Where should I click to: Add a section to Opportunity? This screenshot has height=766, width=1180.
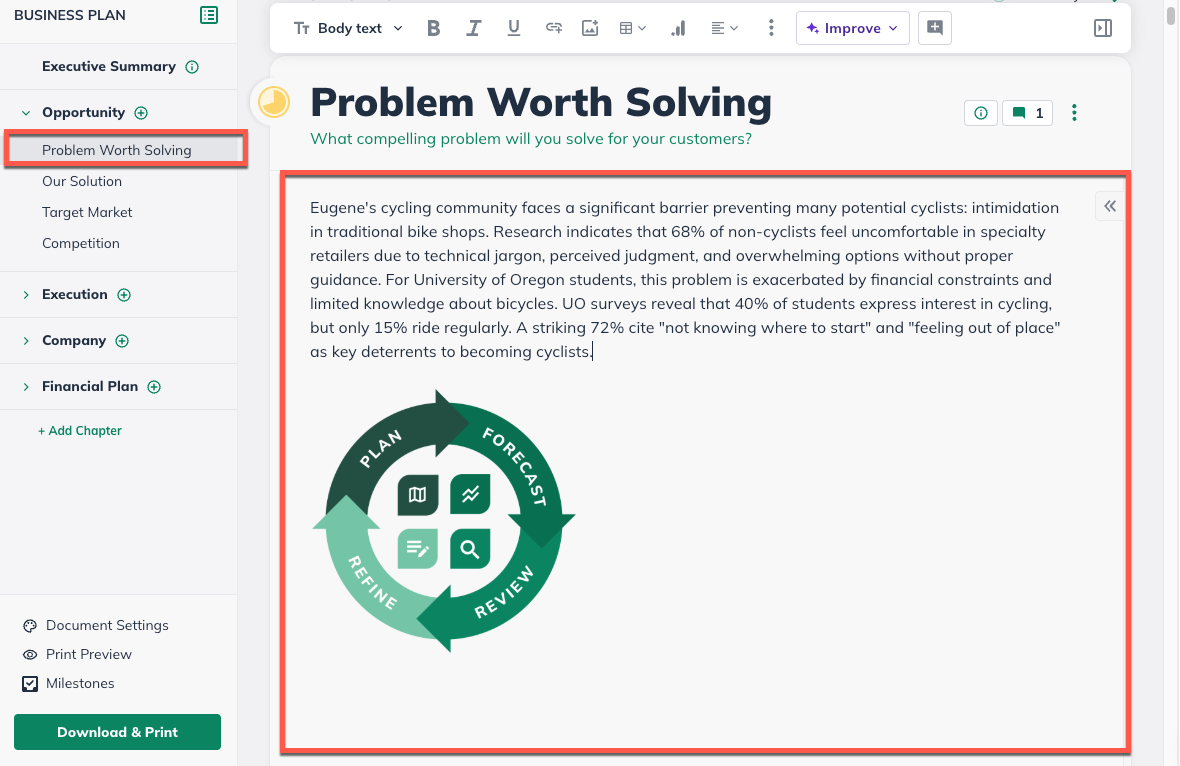coord(141,113)
